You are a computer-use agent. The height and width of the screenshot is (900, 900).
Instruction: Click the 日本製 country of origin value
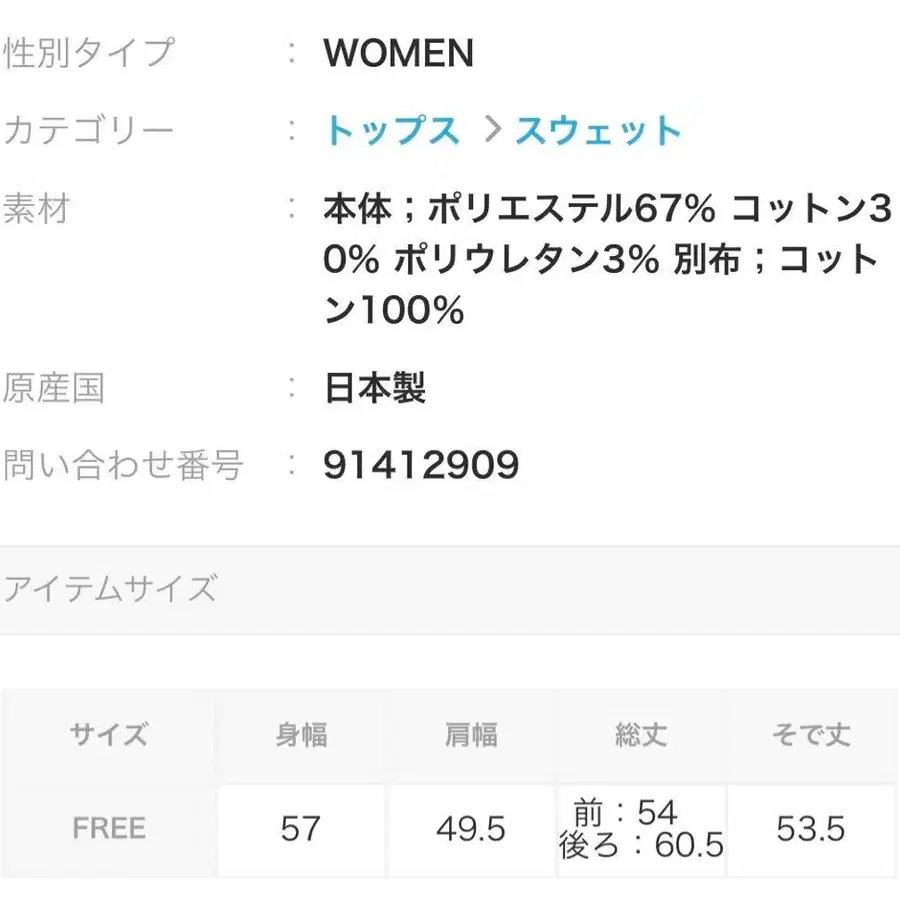[374, 388]
